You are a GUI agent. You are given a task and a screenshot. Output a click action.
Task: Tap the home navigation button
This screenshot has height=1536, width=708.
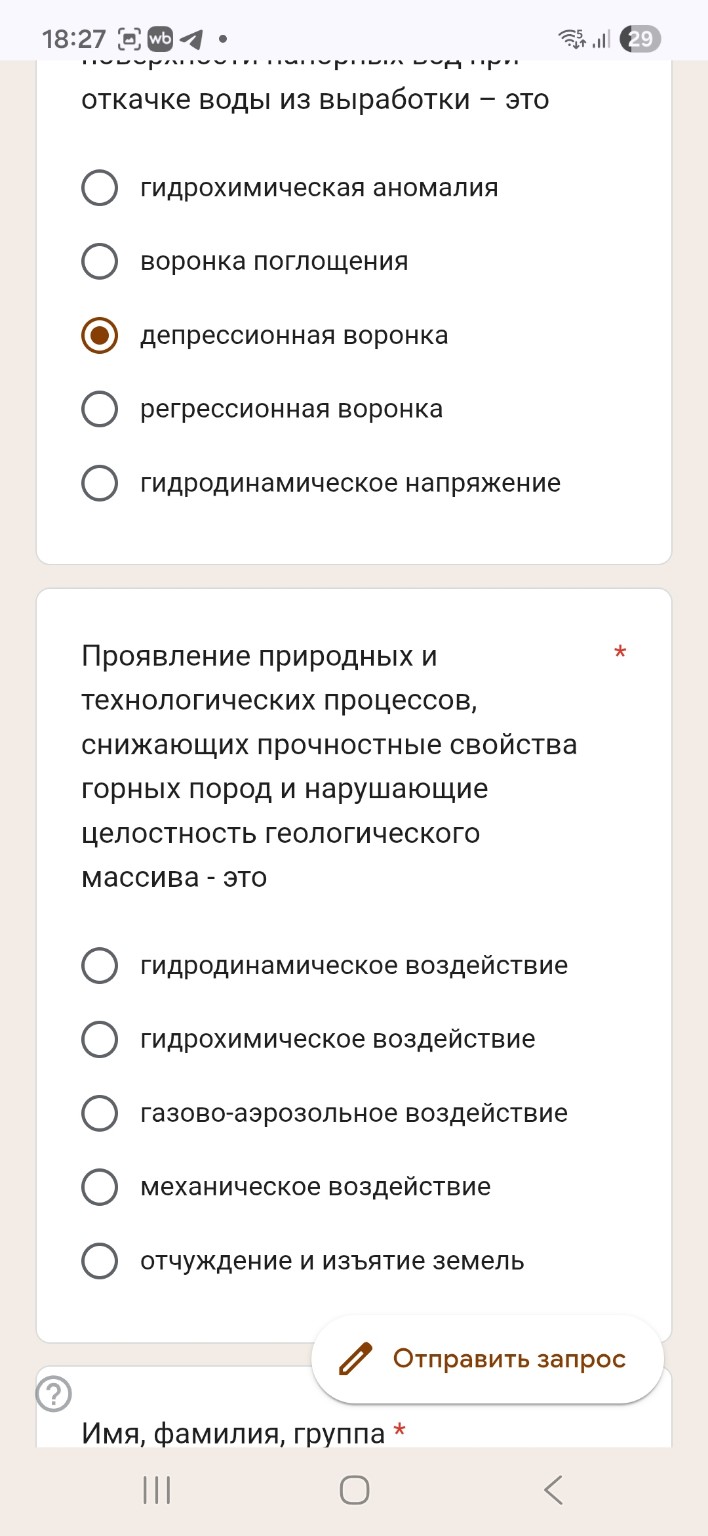354,1489
